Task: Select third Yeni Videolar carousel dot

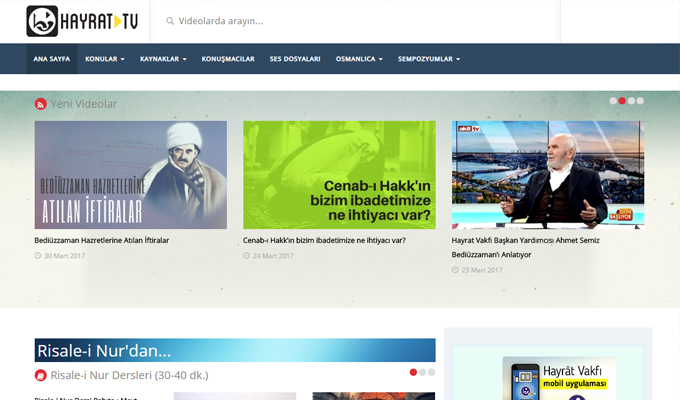Action: point(631,101)
